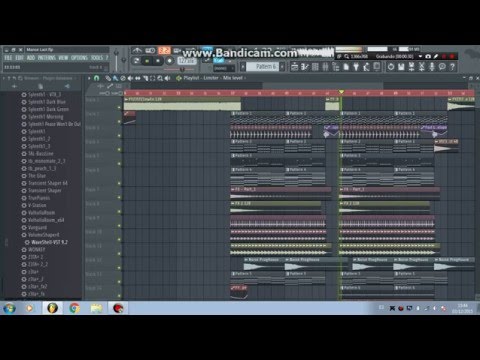Screen dimensions: 480x360
Task: Toggle mute switch on Track 6
Action: (119, 183)
